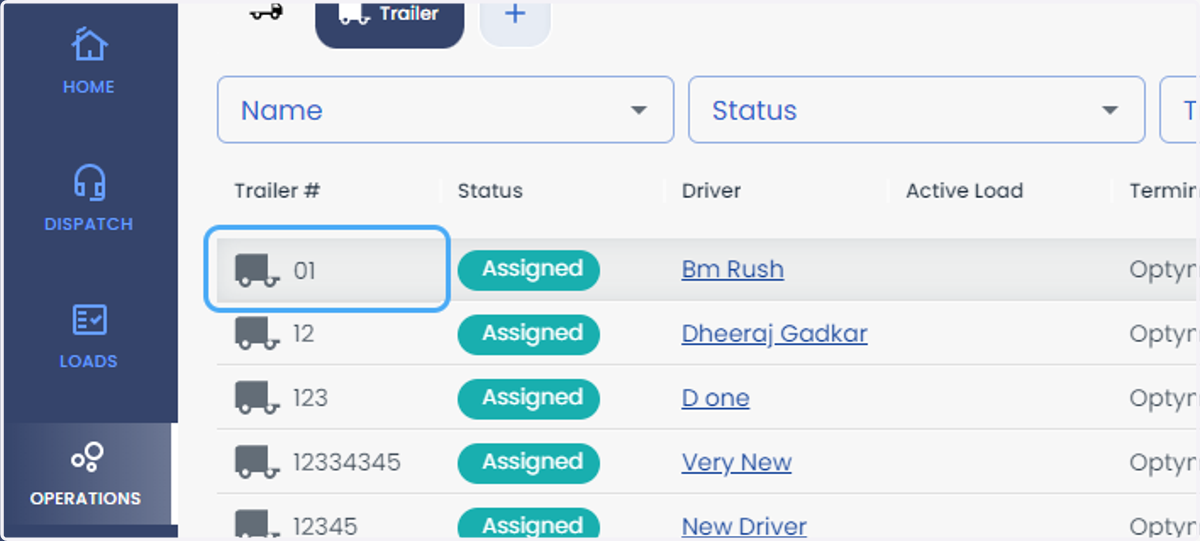
Task: Open Dispatch headset icon in sidebar
Action: pyautogui.click(x=89, y=183)
